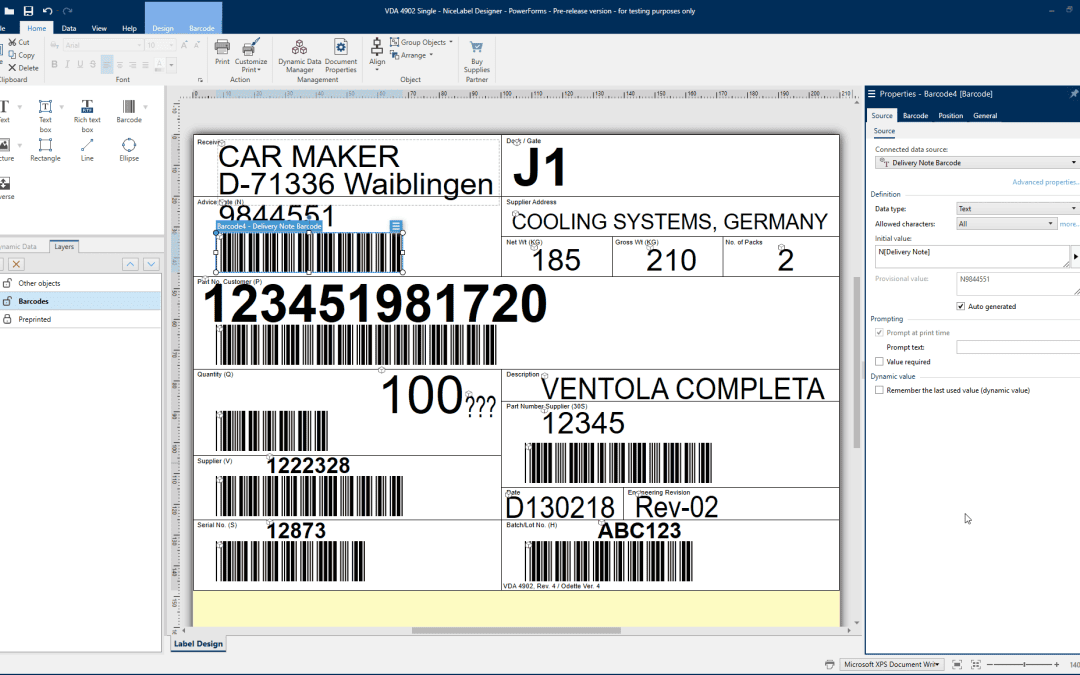1080x675 pixels.
Task: Click the Cut scissors command
Action: point(19,42)
